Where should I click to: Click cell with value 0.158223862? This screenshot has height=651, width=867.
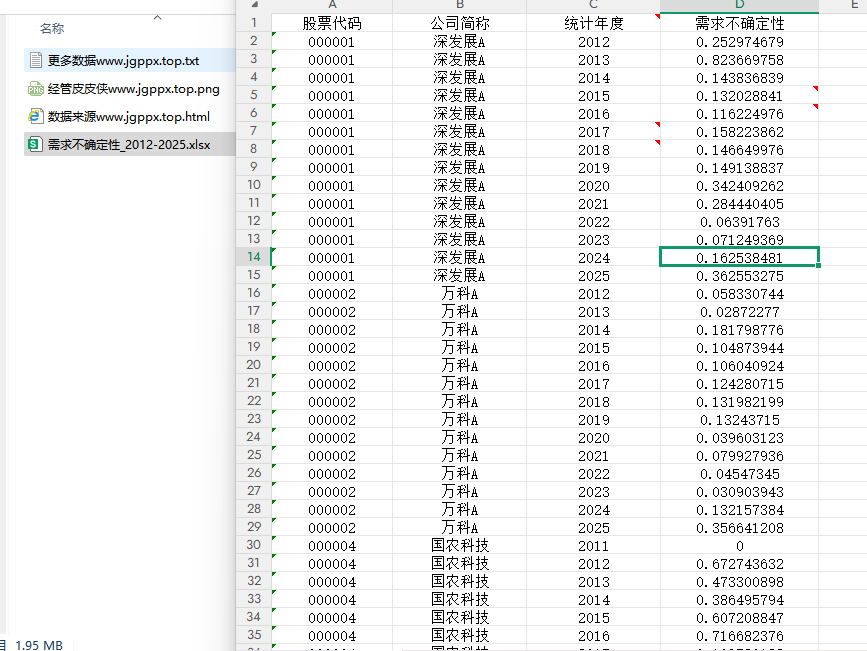pos(739,132)
